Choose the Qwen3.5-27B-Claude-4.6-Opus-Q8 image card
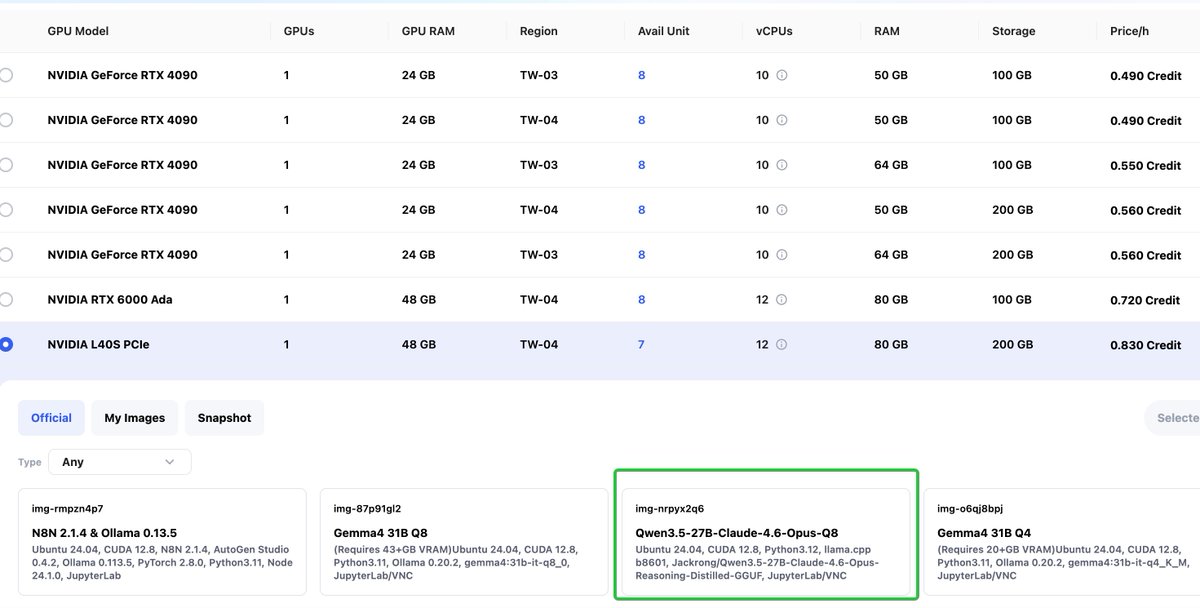Viewport: 1200px width, 608px height. click(x=766, y=541)
